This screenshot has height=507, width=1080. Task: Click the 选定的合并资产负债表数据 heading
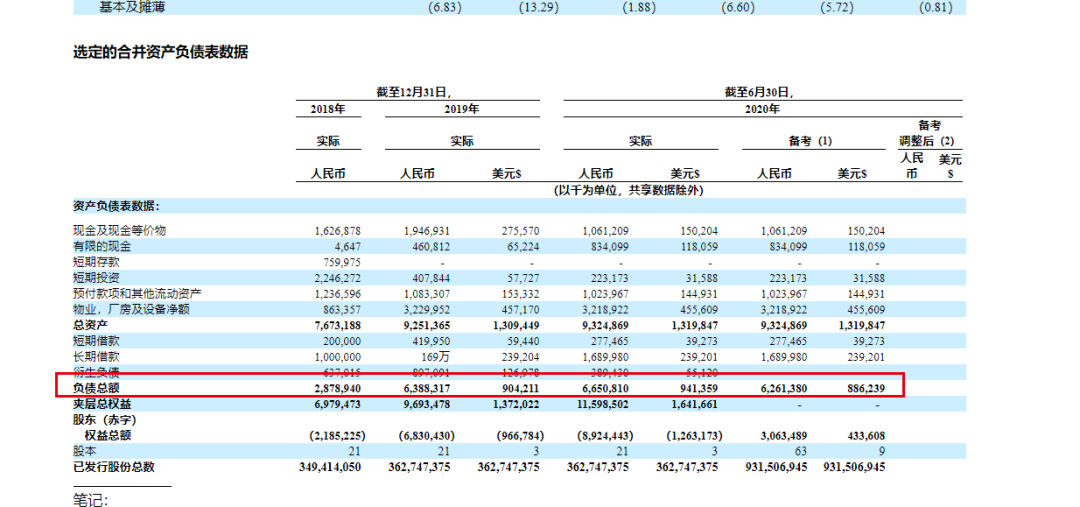[x=160, y=53]
